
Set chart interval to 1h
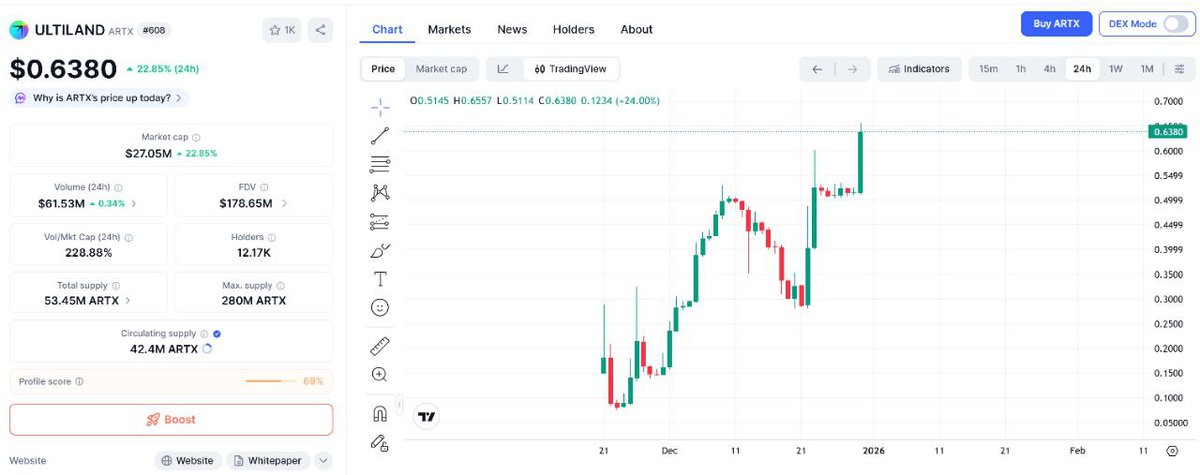(1021, 69)
